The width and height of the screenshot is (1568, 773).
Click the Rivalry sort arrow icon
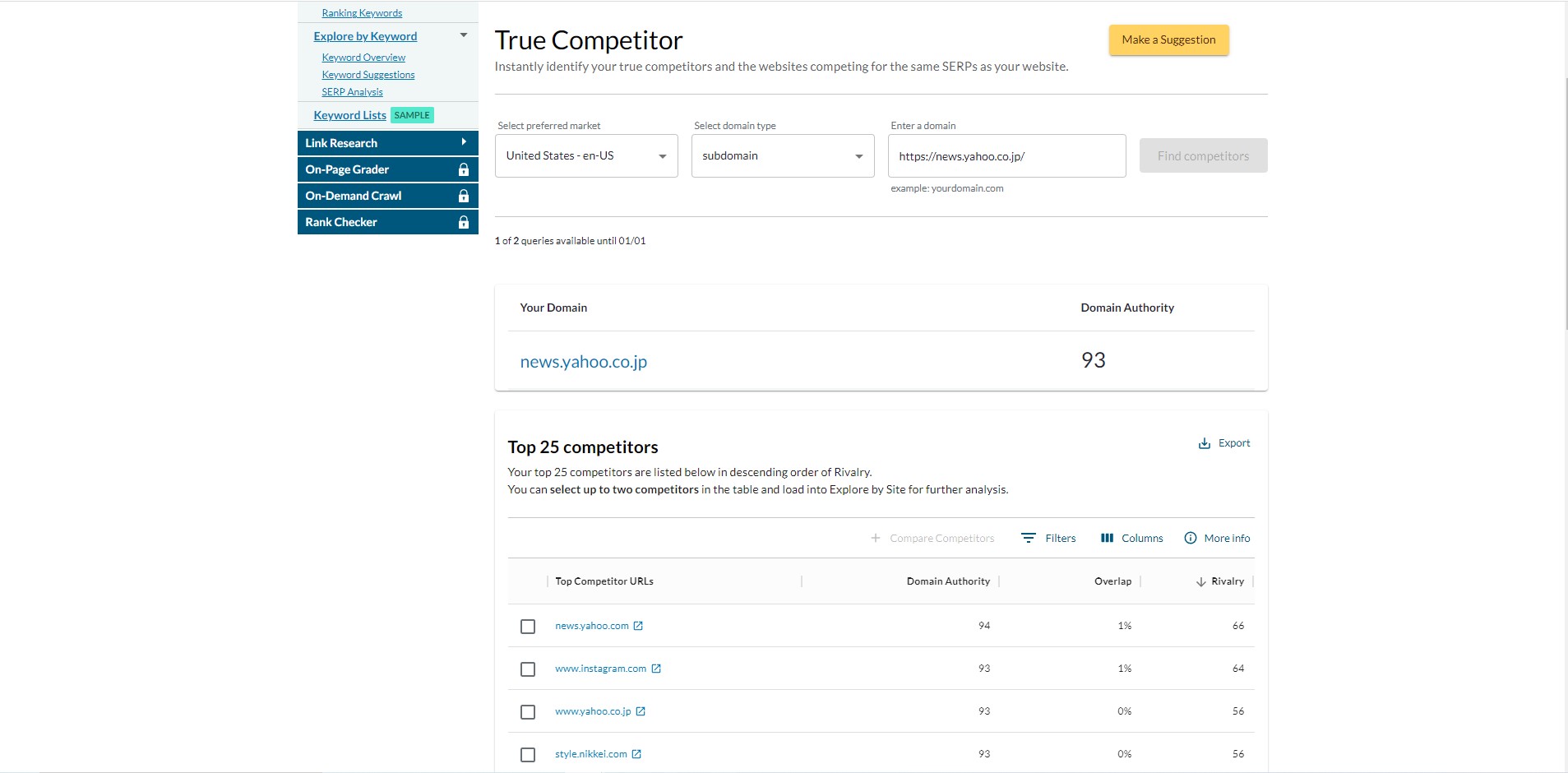pyautogui.click(x=1201, y=581)
